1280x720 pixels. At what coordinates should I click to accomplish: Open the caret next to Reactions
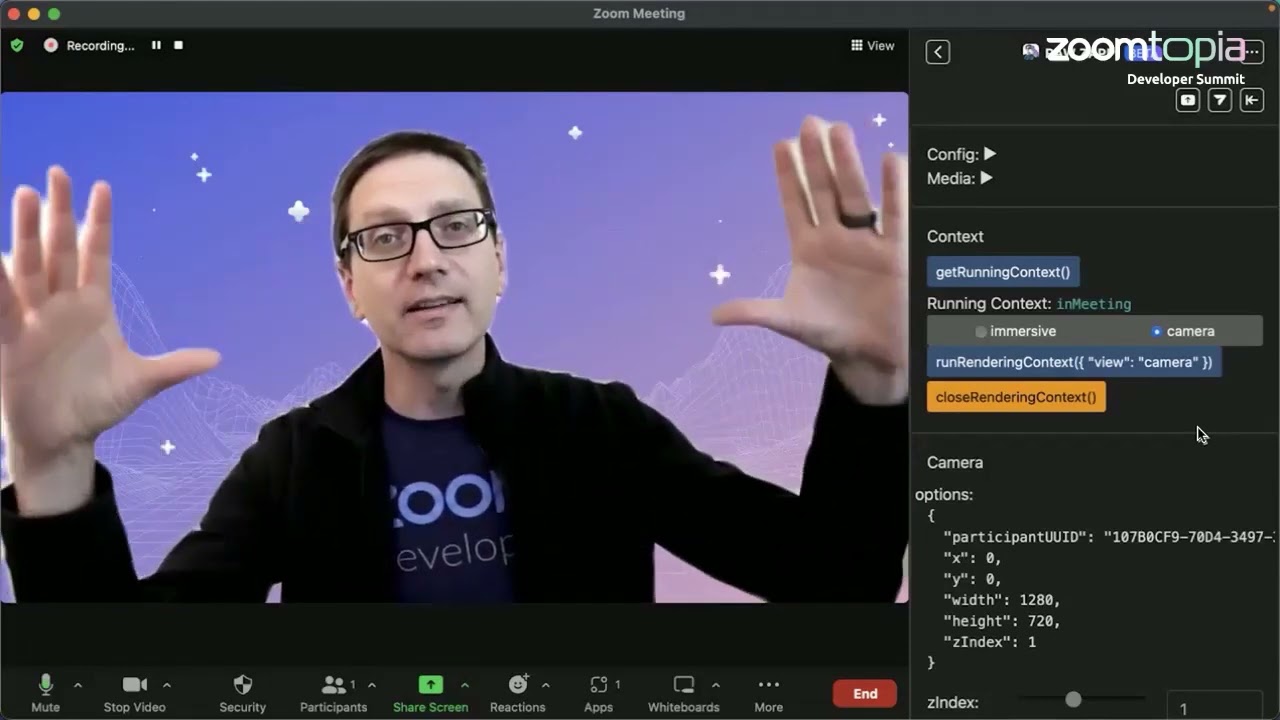pos(545,685)
